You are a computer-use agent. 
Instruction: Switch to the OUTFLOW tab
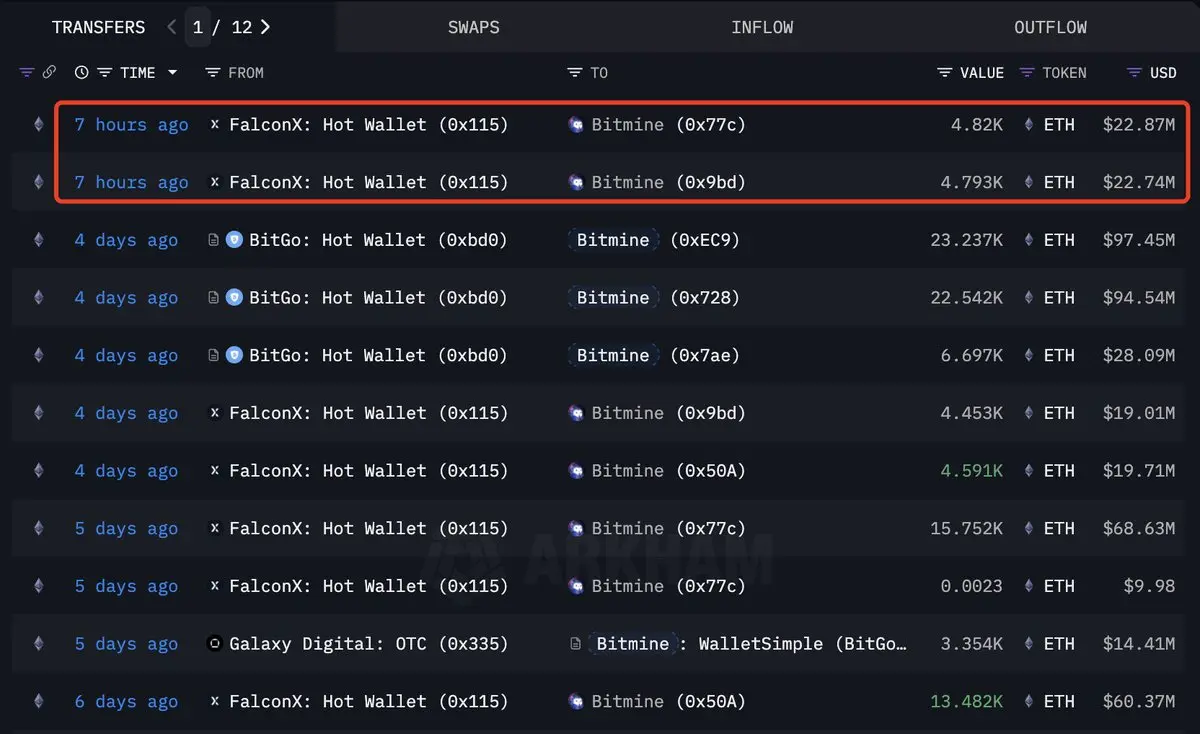click(1050, 27)
